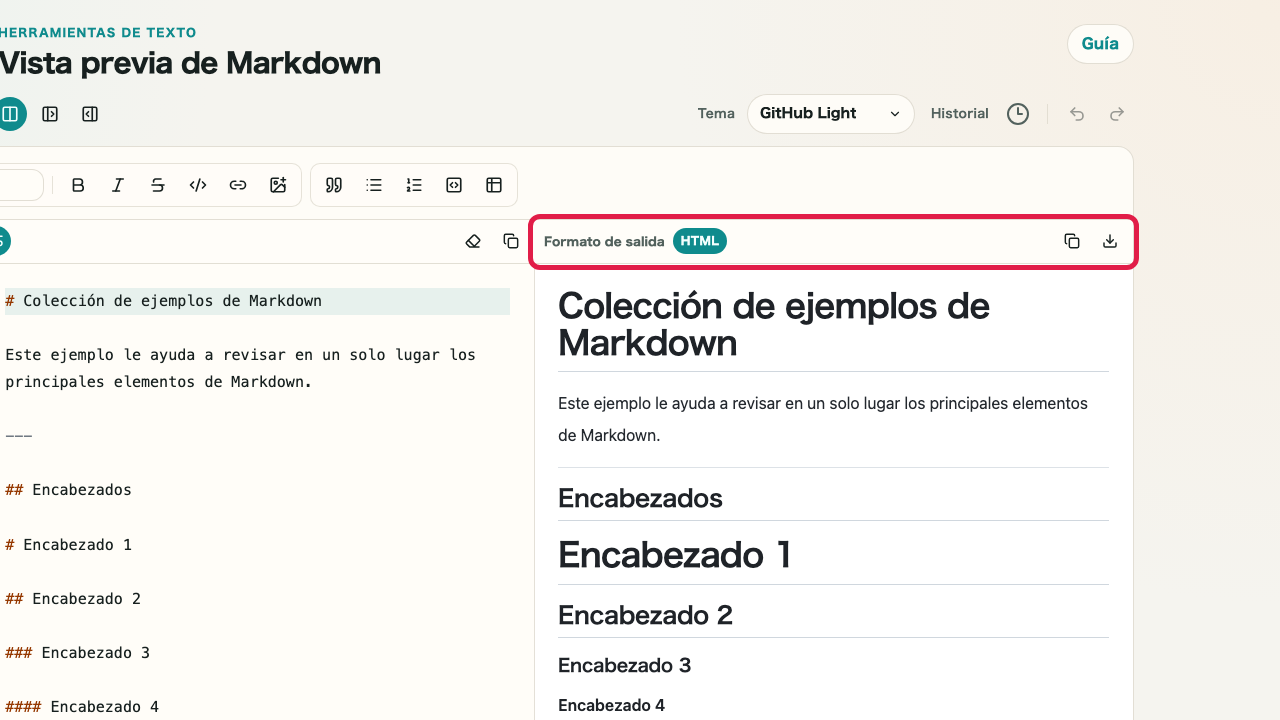This screenshot has width=1280, height=720.
Task: Click editor line '# Colección de ejemplos de Markdown'
Action: 257,301
